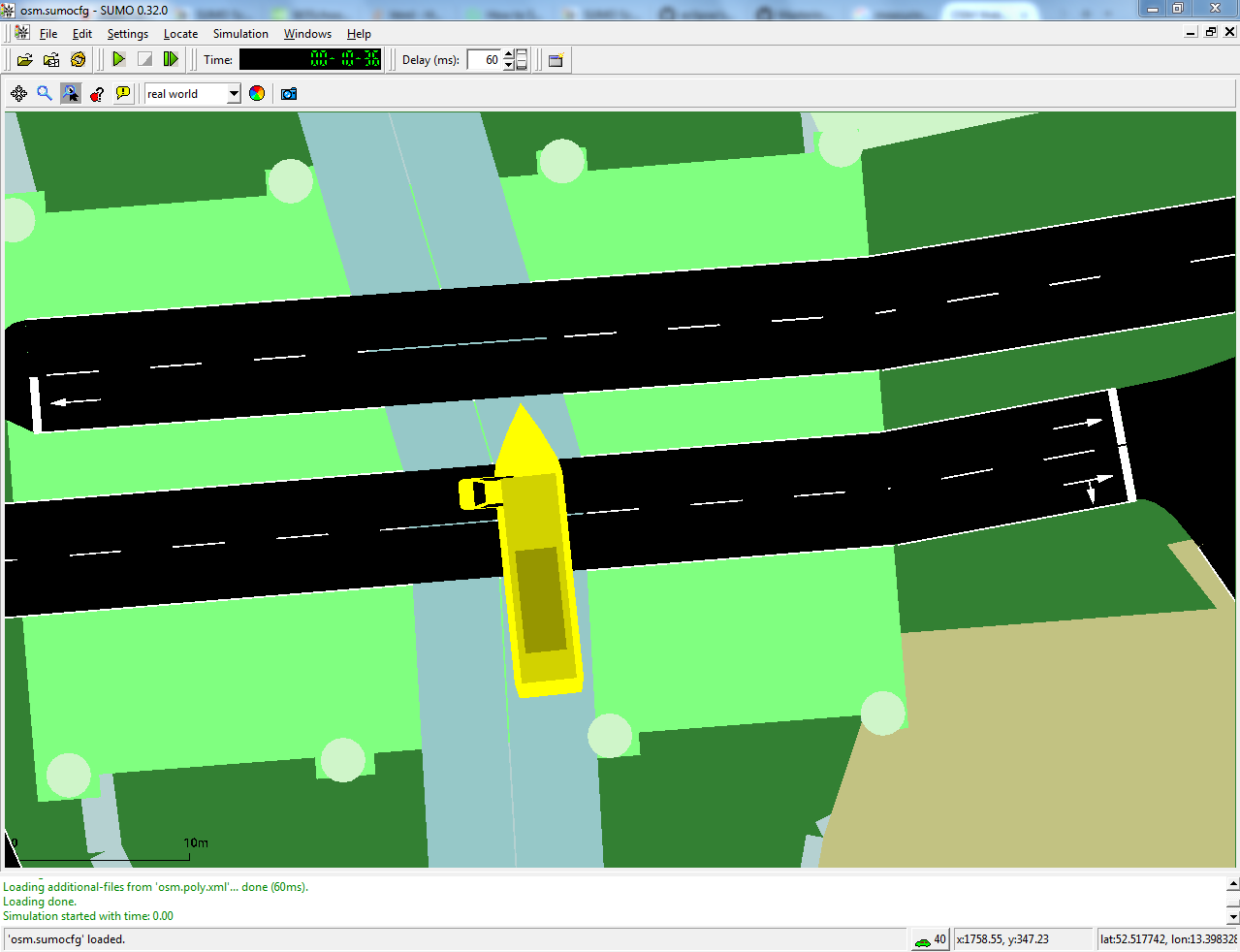Open simulation file icon
1240x952 pixels.
click(x=25, y=60)
